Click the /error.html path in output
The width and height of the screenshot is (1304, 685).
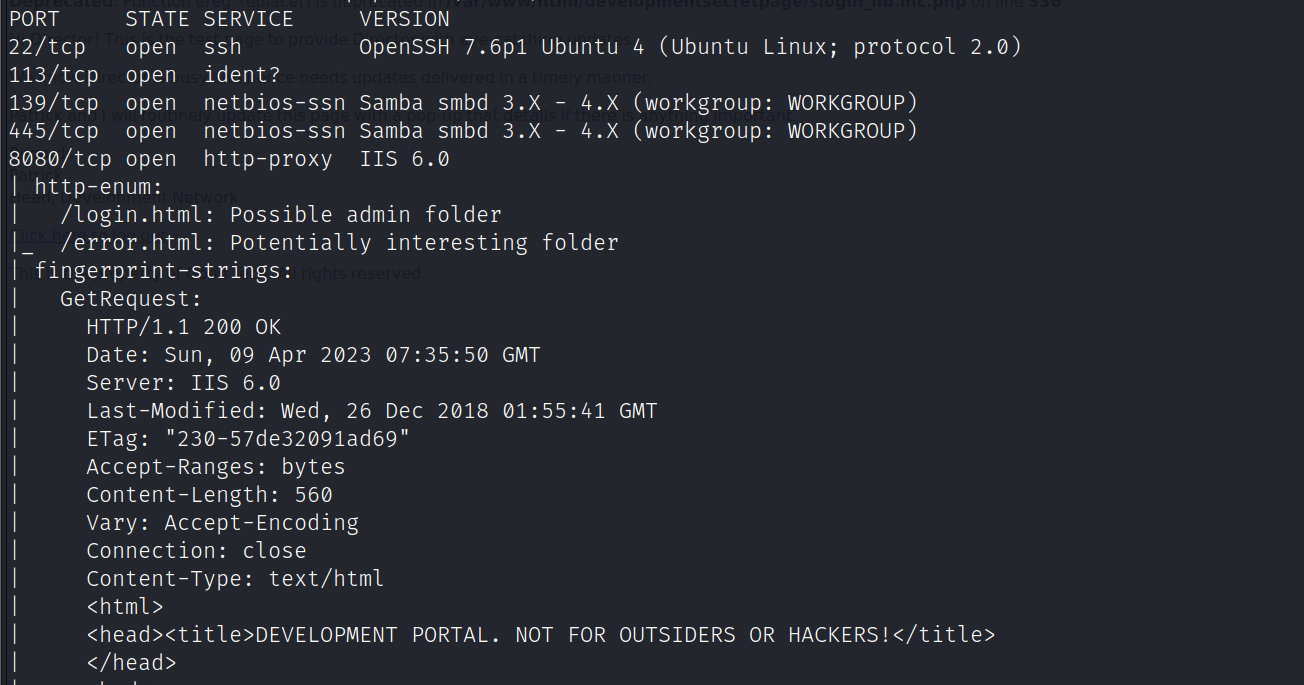138,243
